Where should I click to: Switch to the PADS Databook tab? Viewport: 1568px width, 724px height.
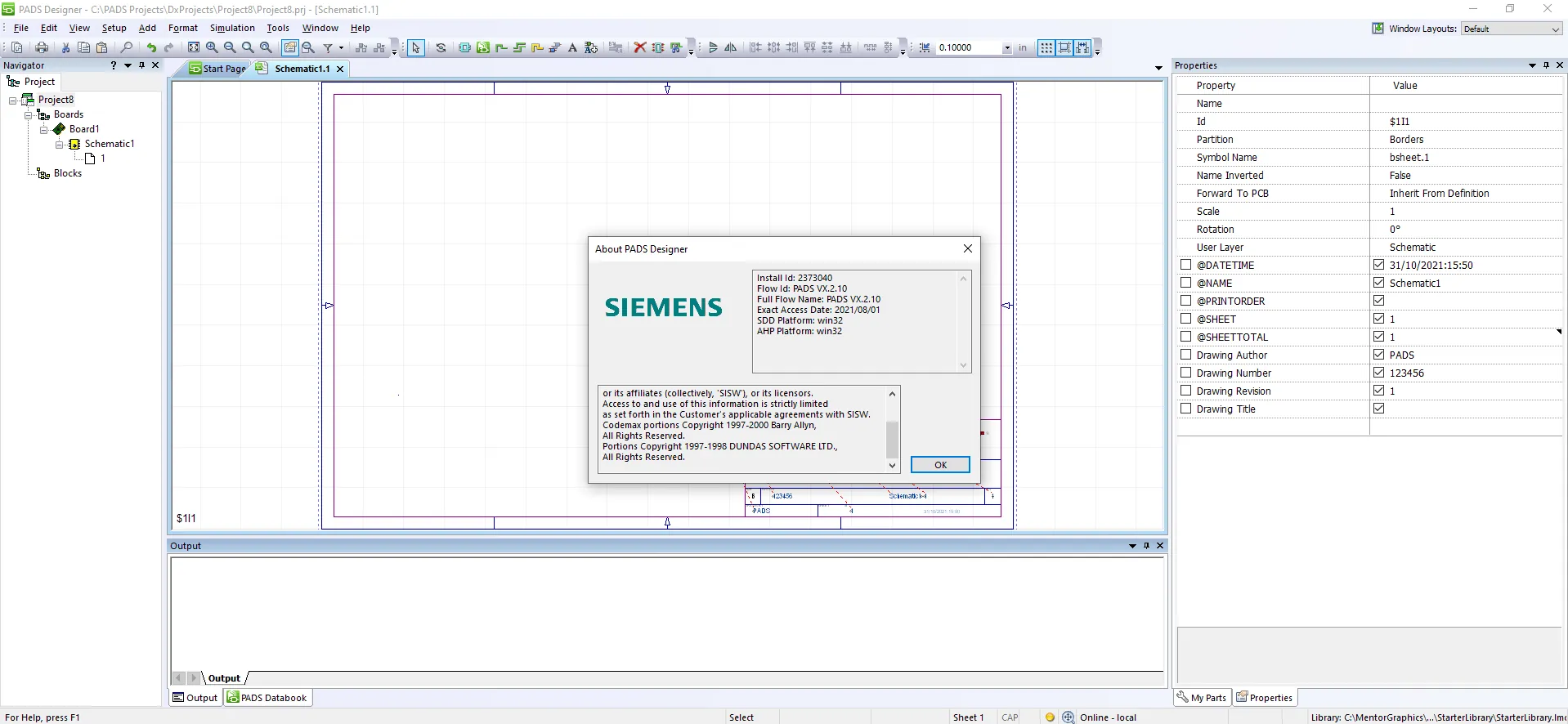tap(267, 698)
